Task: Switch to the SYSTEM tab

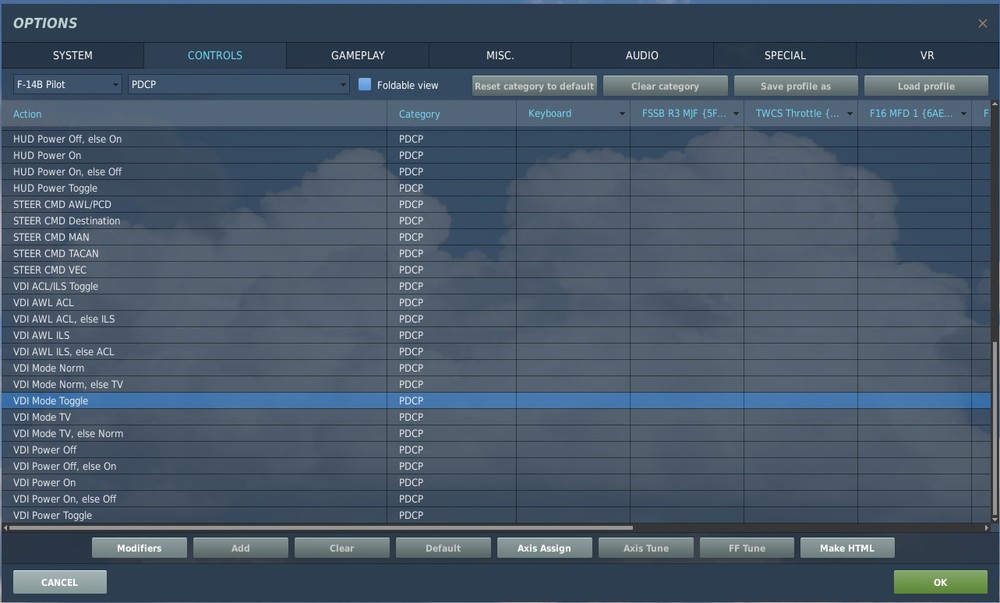Action: [x=73, y=55]
